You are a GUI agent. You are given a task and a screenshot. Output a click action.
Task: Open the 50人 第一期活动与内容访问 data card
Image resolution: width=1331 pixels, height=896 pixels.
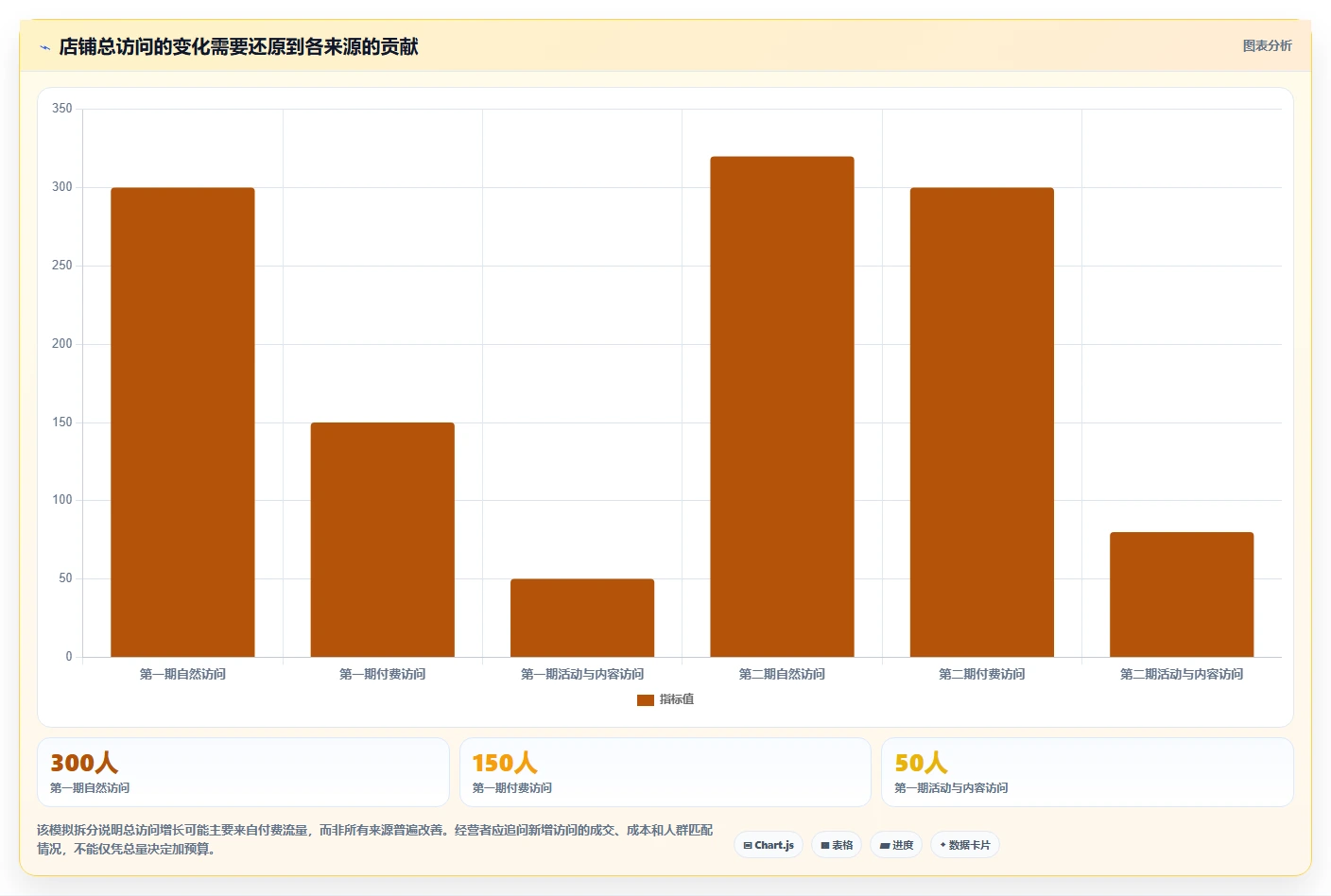(1087, 772)
